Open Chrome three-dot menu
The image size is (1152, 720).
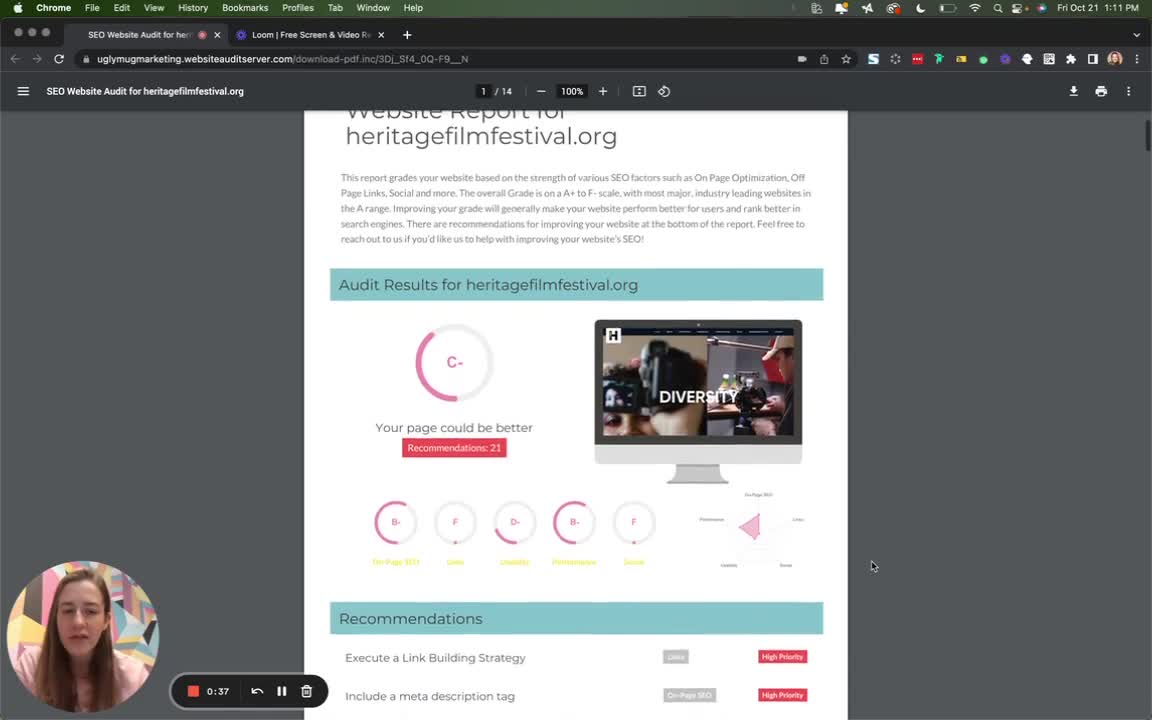[1137, 59]
